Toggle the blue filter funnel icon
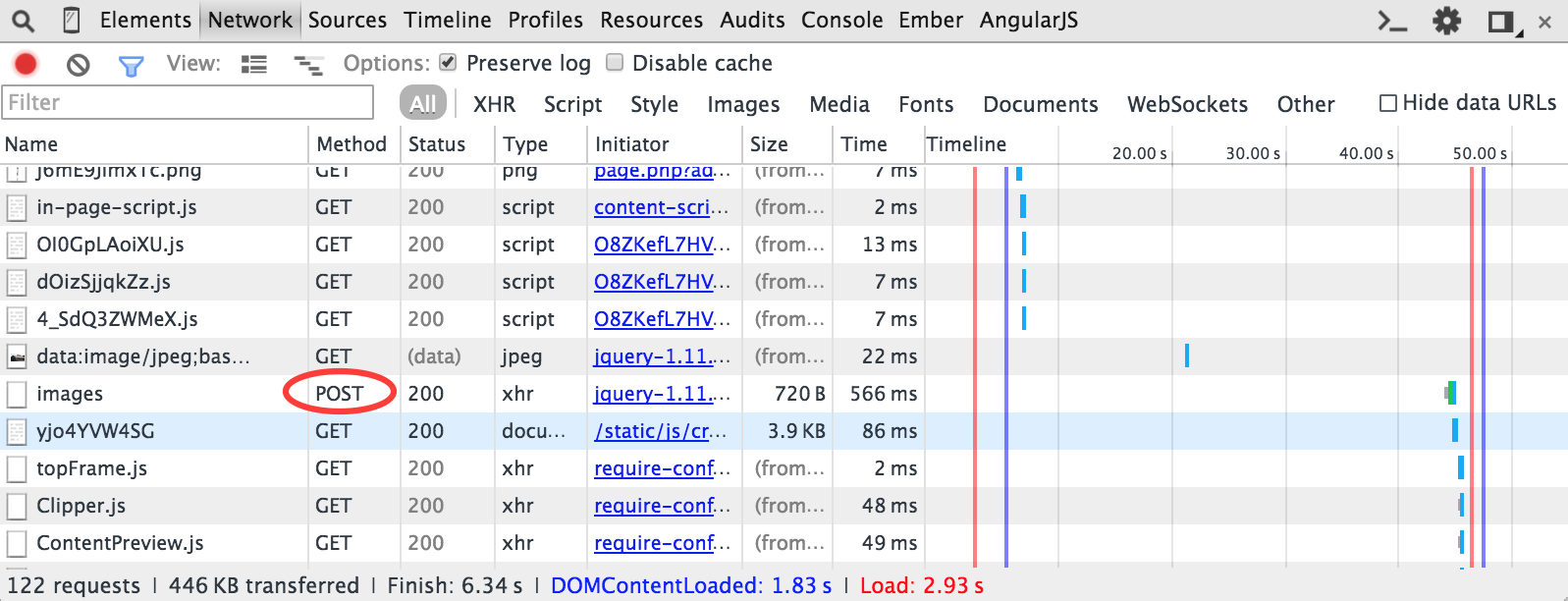The height and width of the screenshot is (601, 1568). 131,66
